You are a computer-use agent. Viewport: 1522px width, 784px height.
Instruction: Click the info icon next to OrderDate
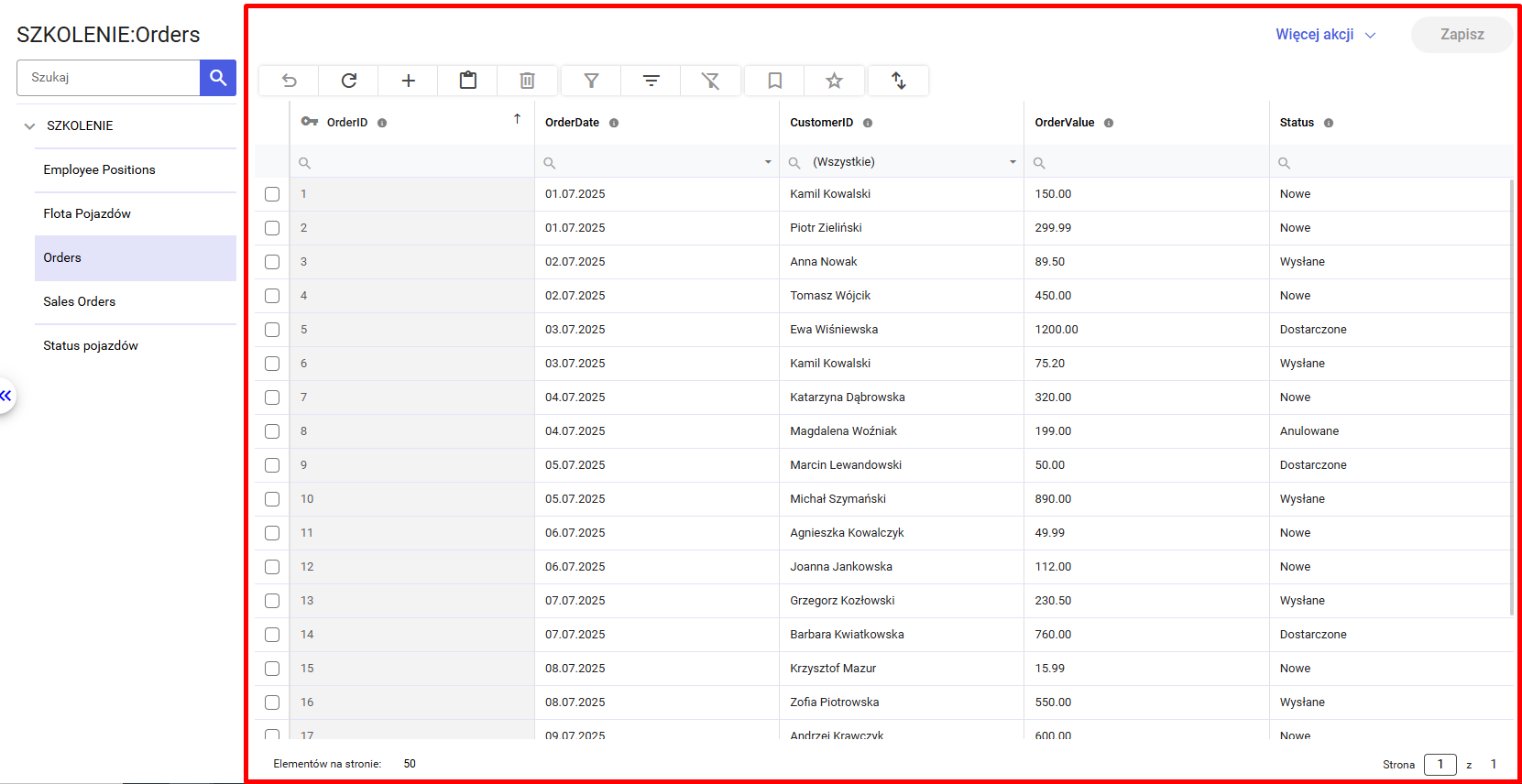tap(614, 123)
